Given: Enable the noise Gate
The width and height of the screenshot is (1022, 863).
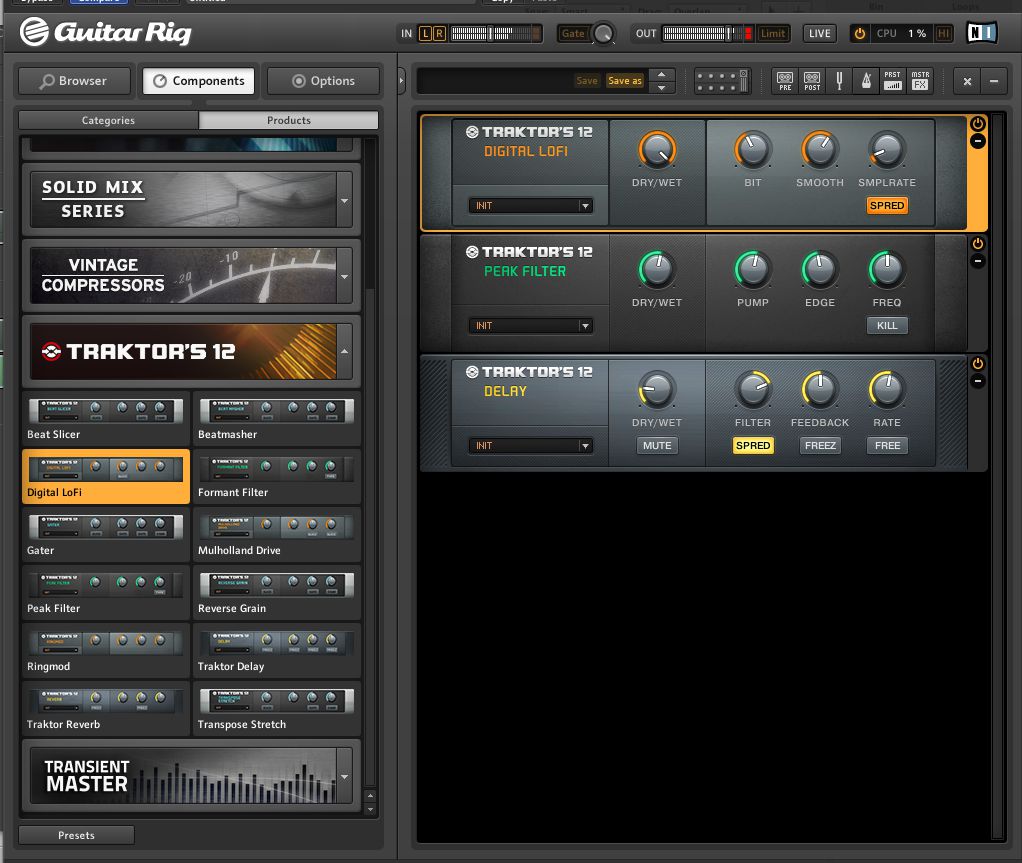Looking at the screenshot, I should click(573, 33).
